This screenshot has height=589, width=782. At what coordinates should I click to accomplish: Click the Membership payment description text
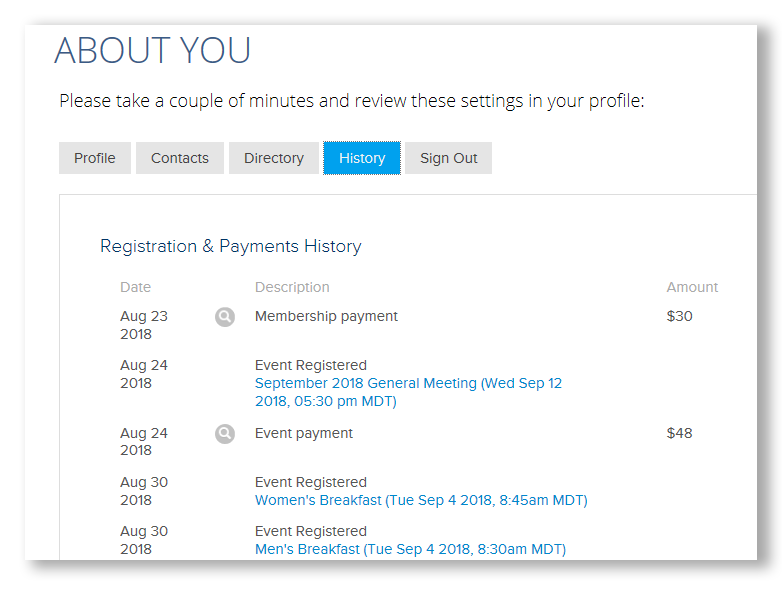[x=326, y=316]
